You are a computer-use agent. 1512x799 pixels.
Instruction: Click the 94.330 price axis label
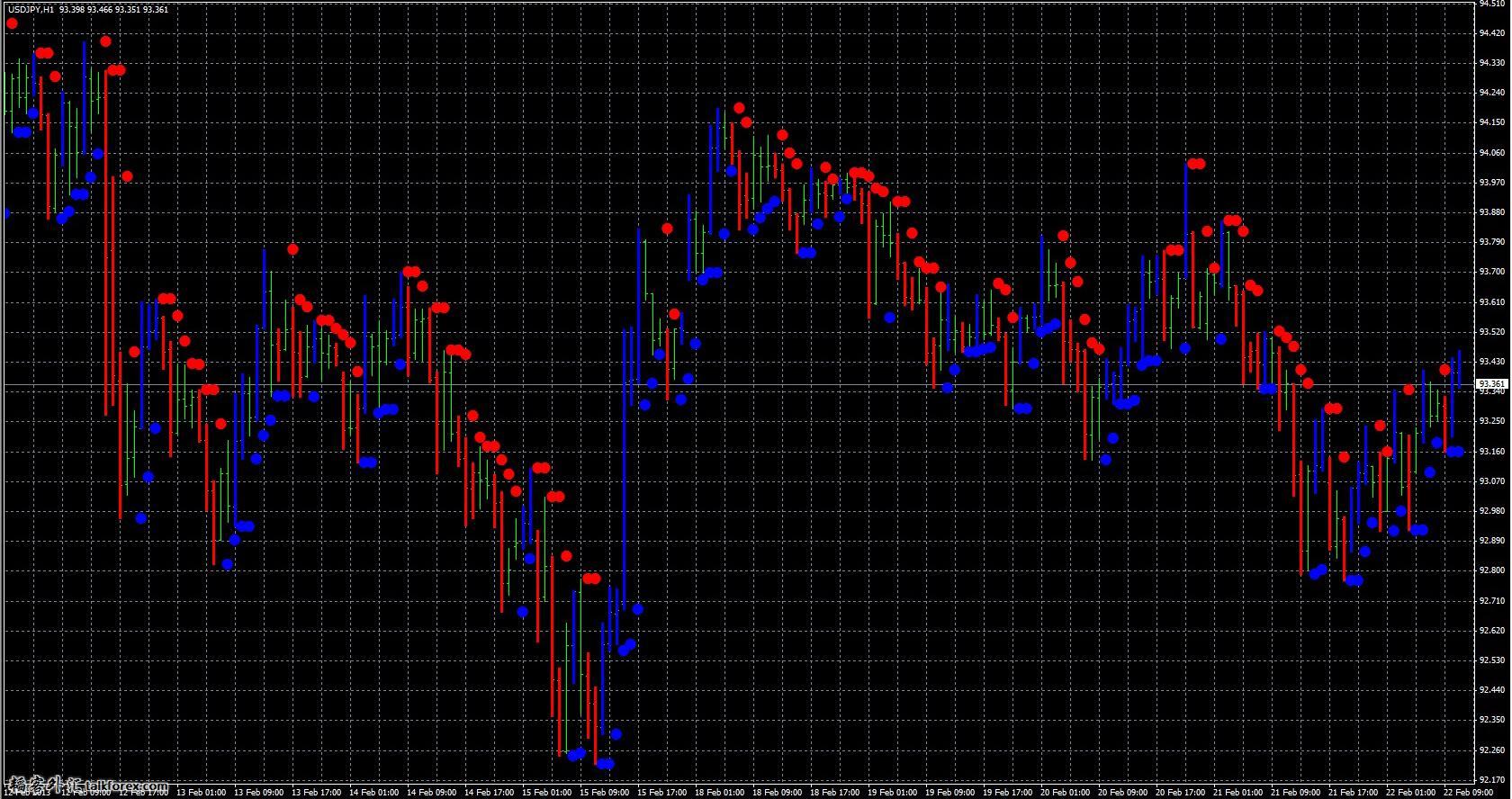(1492, 63)
